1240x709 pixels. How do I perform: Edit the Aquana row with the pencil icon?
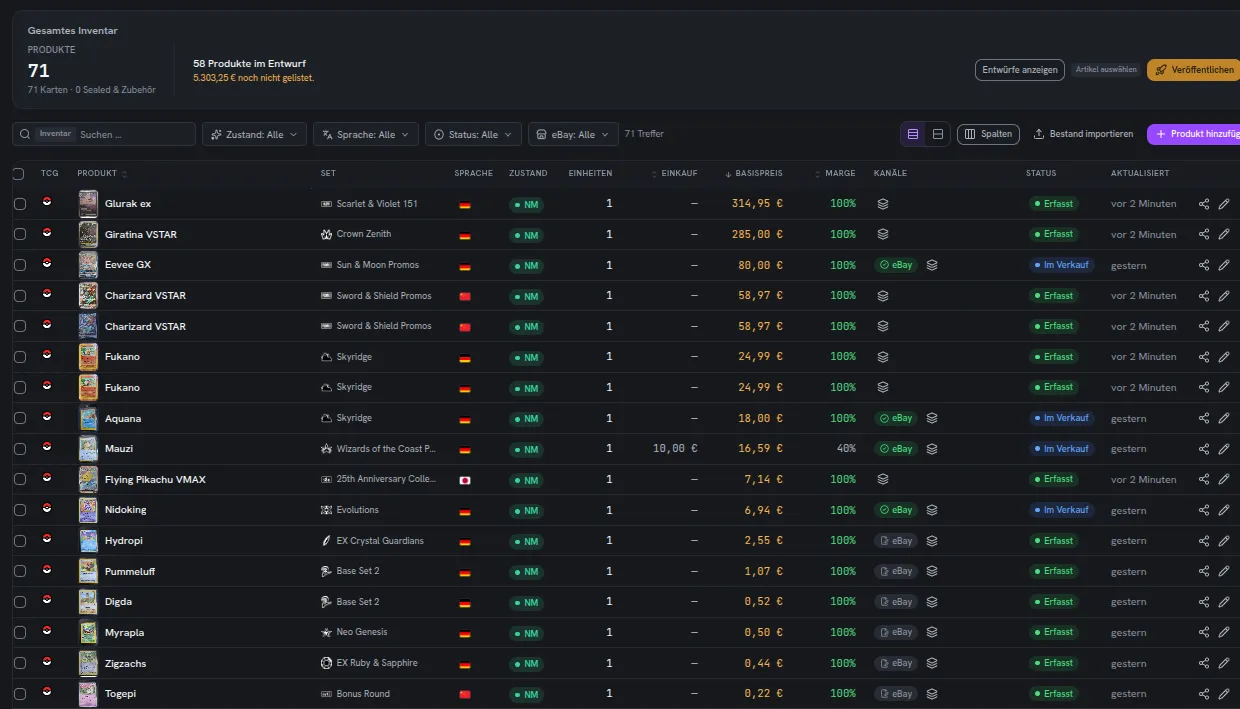(x=1224, y=418)
